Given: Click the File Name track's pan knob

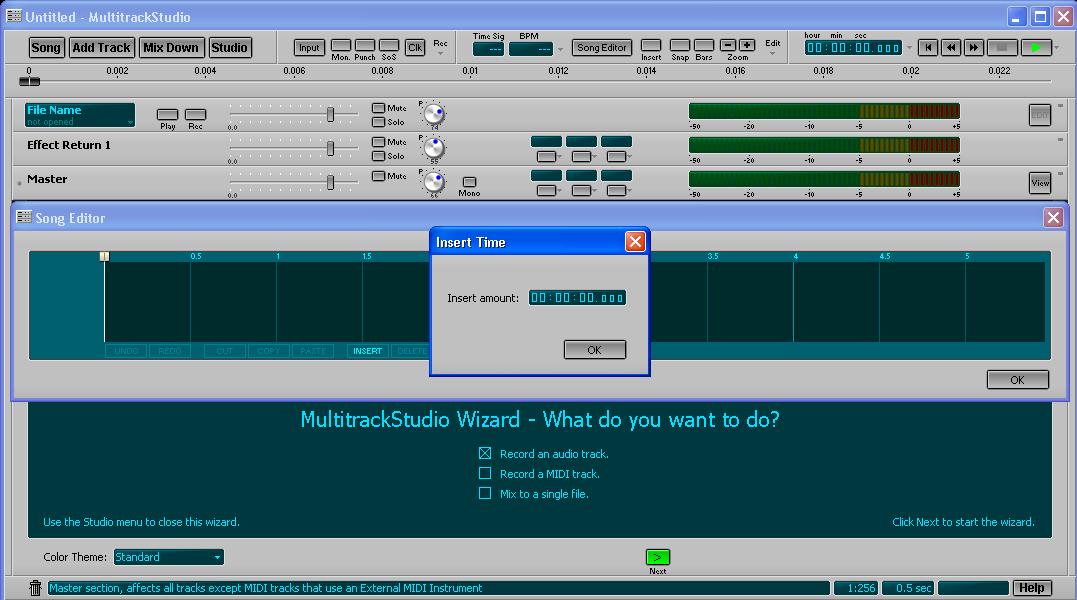Looking at the screenshot, I should click(434, 114).
